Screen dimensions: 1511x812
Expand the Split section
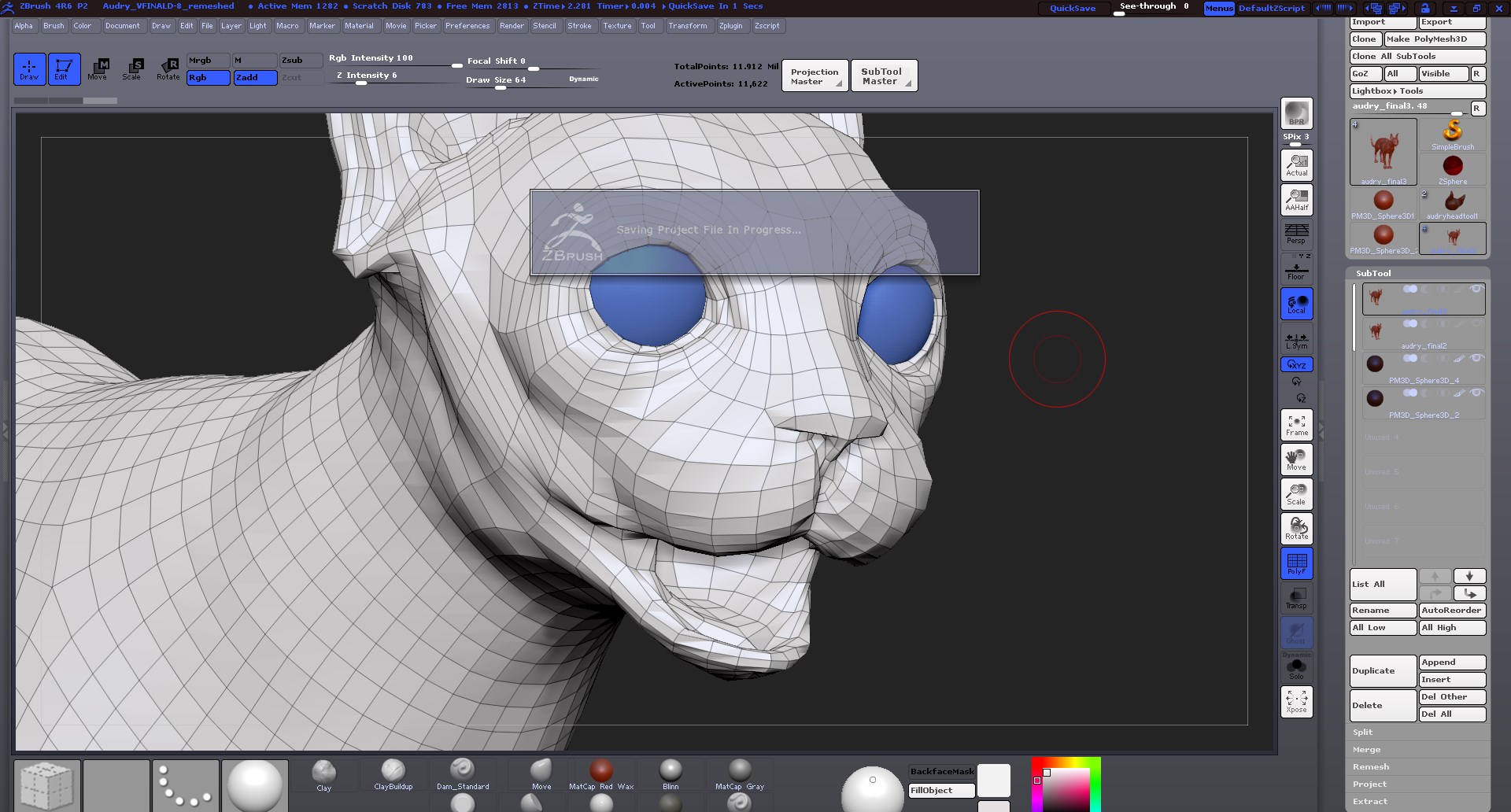[x=1362, y=733]
